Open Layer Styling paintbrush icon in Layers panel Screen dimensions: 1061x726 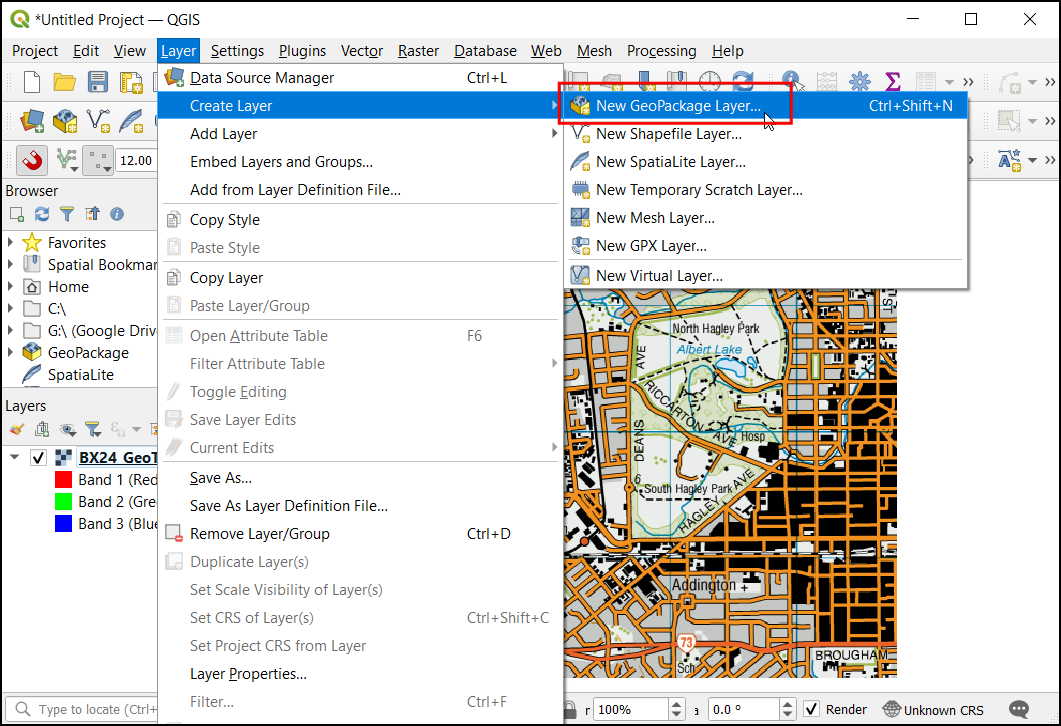pyautogui.click(x=16, y=429)
